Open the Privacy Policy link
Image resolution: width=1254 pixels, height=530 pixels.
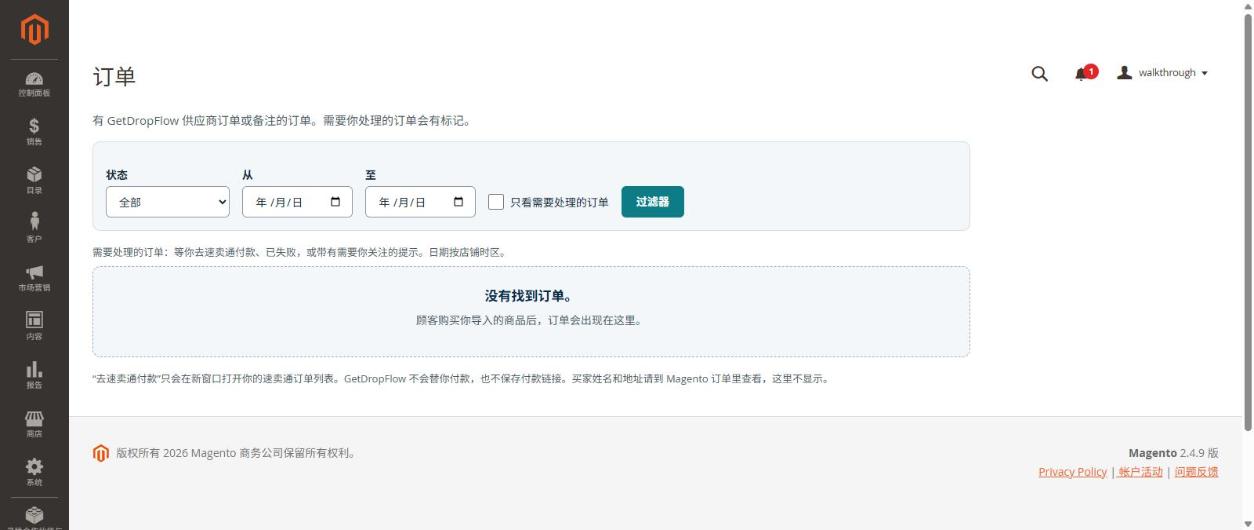click(x=1072, y=472)
